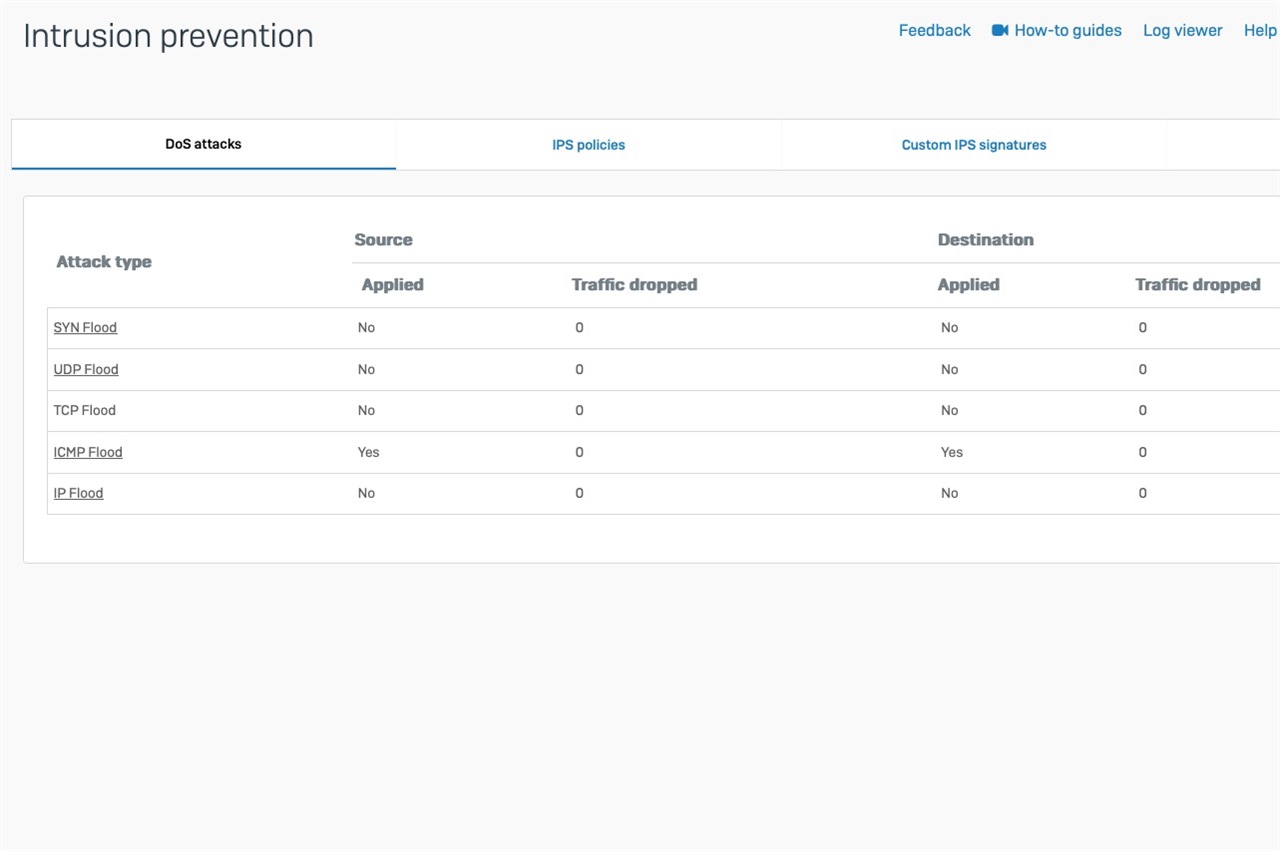Click the Destination Applied value for IP Flood
The image size is (1280, 851).
949,493
